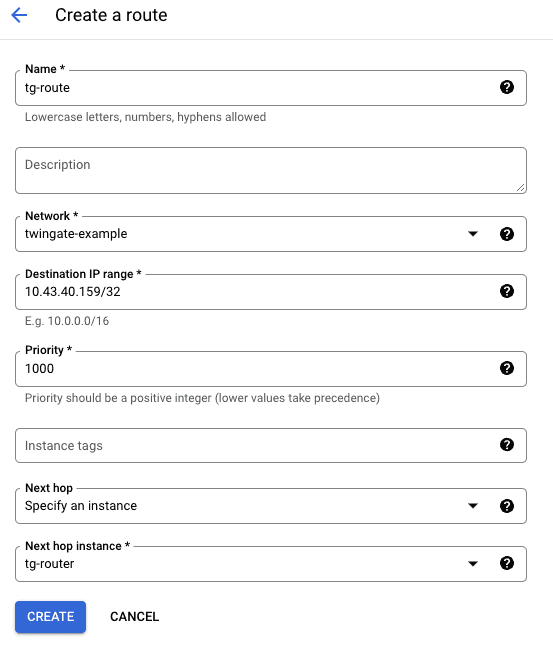Open help icon for Next hop

507,506
